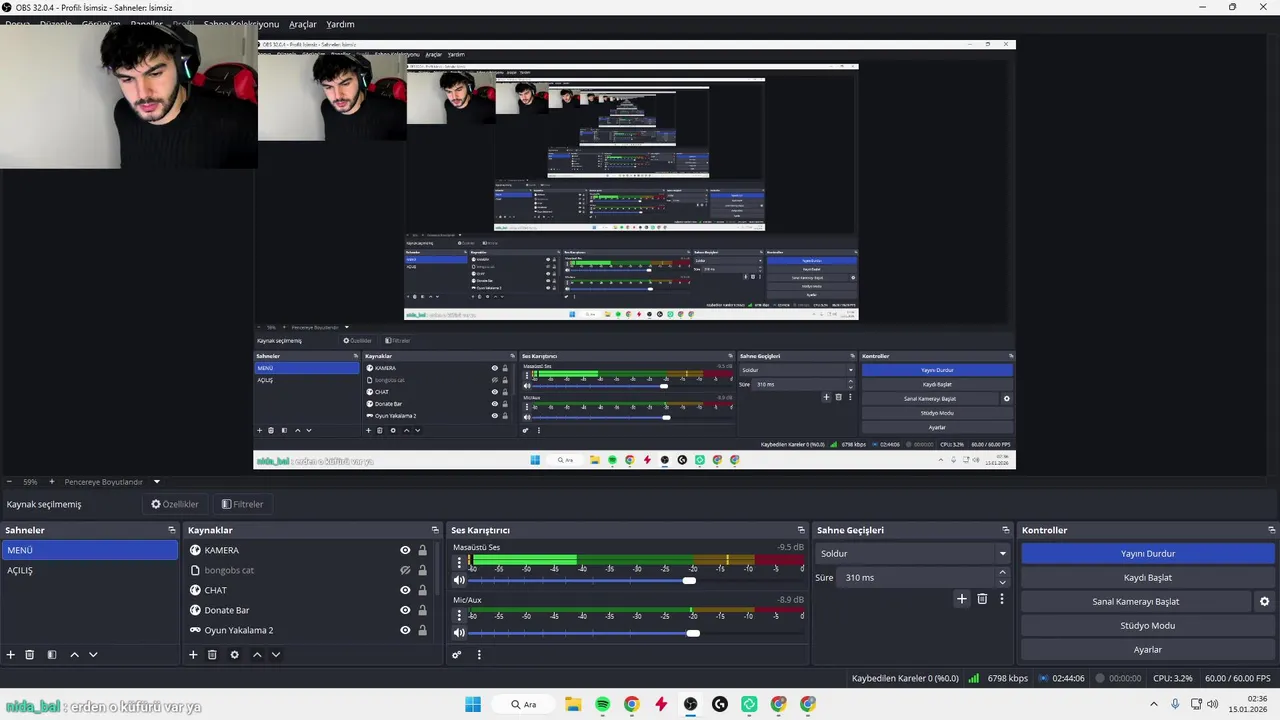Open Masaüstü Ses options three-dot menu

(459, 562)
